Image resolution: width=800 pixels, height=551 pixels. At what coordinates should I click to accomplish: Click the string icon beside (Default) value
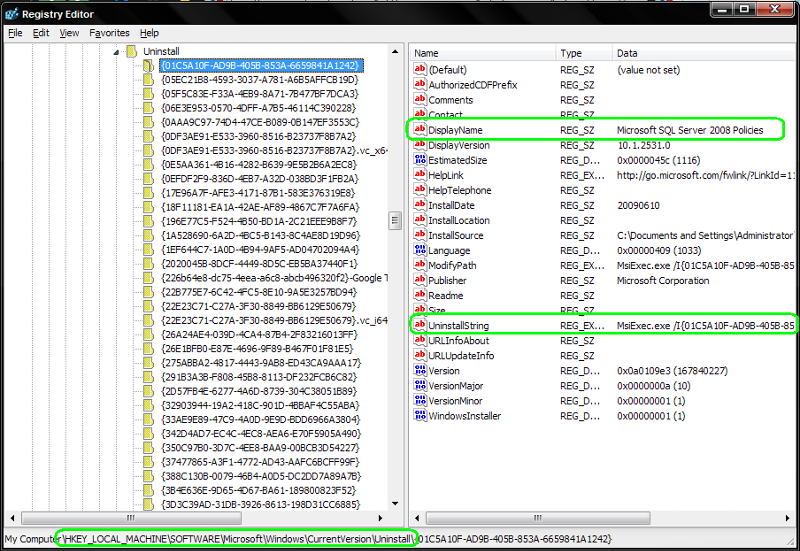420,69
